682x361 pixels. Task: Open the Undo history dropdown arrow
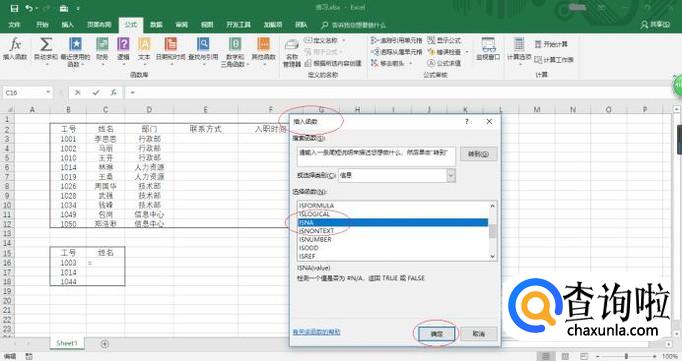pyautogui.click(x=37, y=8)
